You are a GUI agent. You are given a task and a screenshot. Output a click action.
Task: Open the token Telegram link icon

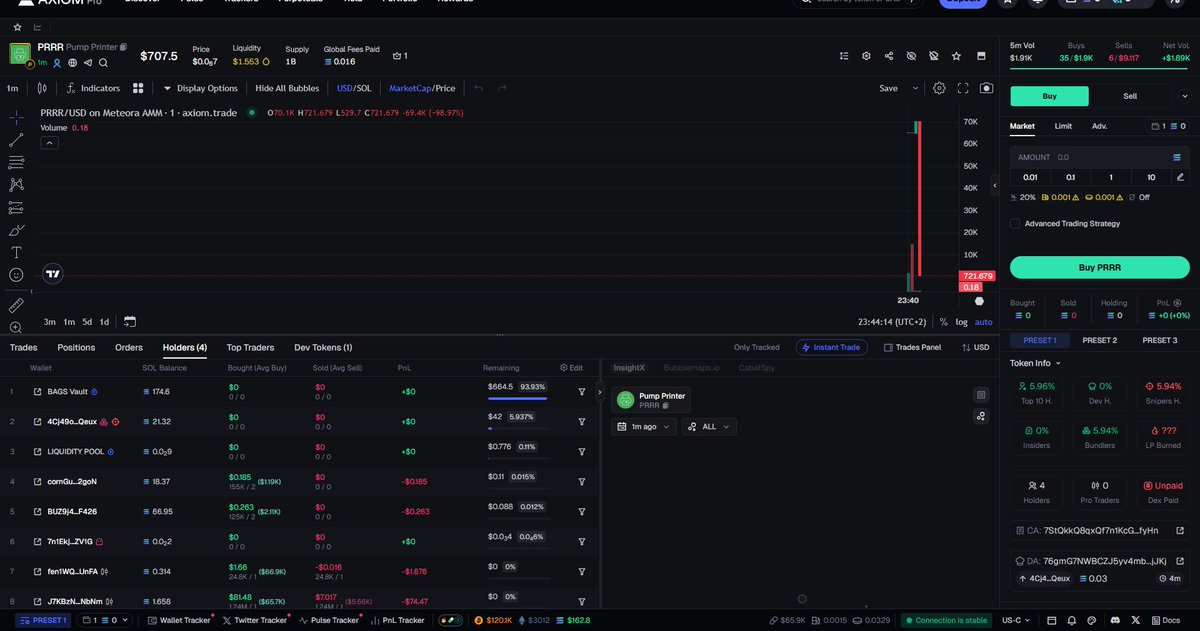click(88, 62)
